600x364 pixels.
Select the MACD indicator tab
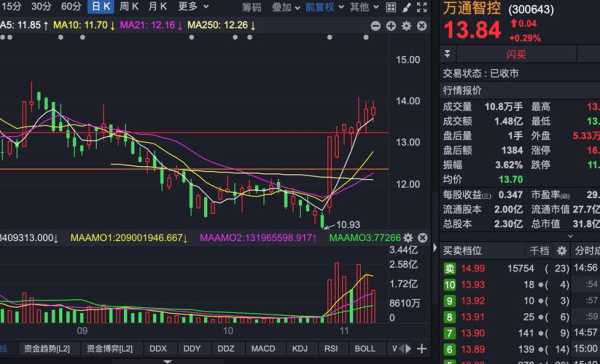point(263,349)
